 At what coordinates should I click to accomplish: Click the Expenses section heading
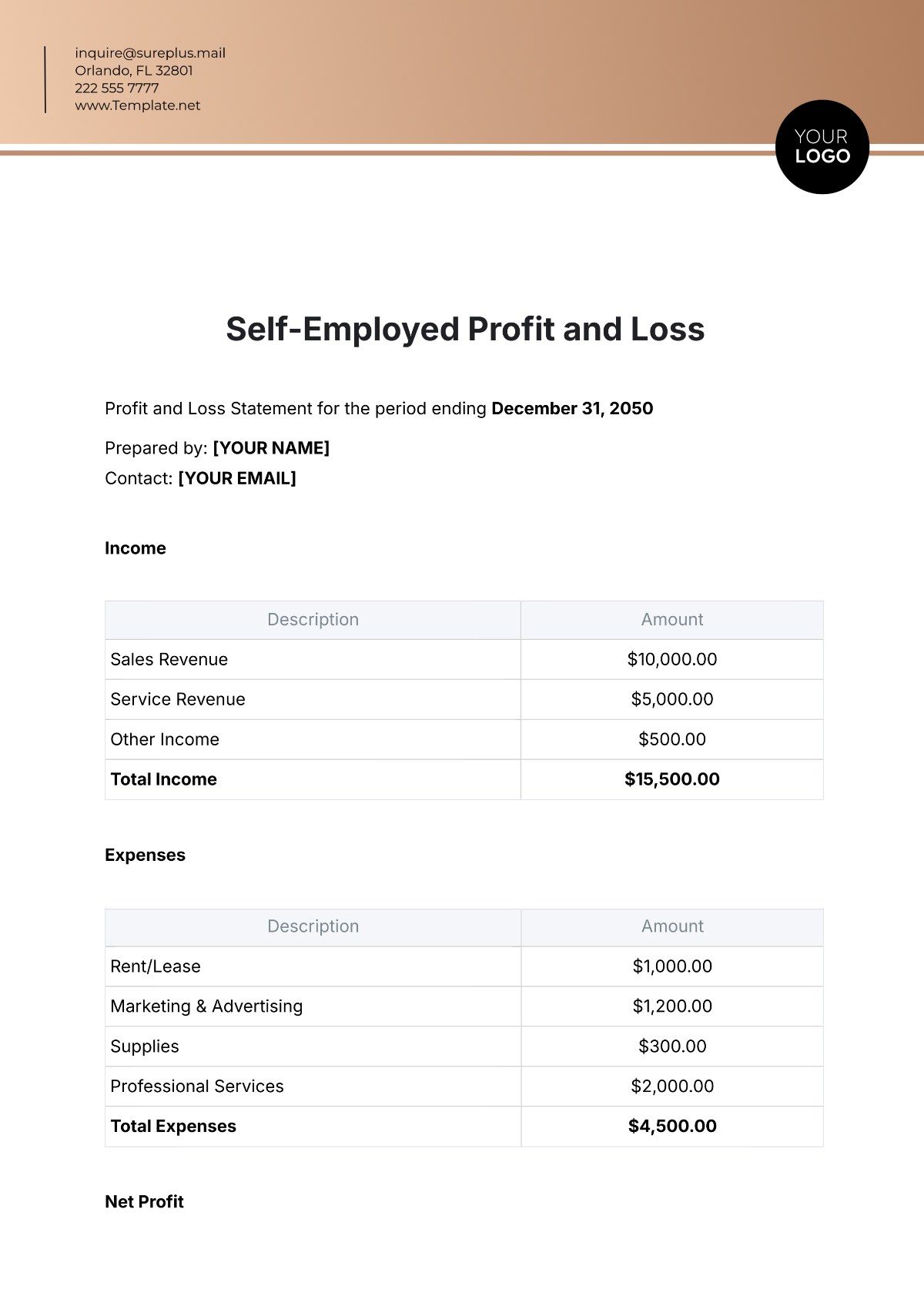tap(145, 855)
